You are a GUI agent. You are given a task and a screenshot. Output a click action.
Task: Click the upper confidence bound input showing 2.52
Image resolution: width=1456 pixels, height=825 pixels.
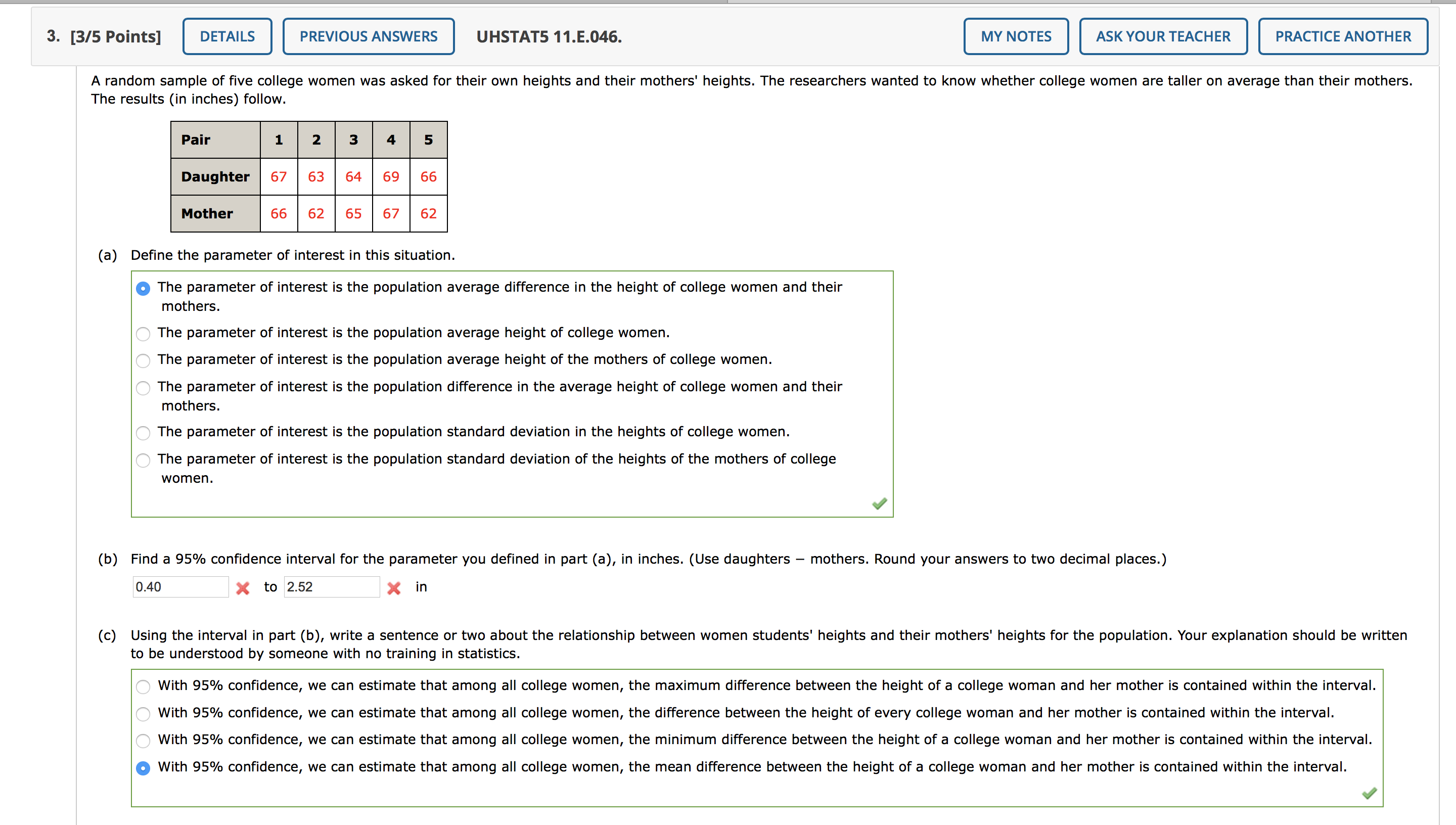click(332, 587)
